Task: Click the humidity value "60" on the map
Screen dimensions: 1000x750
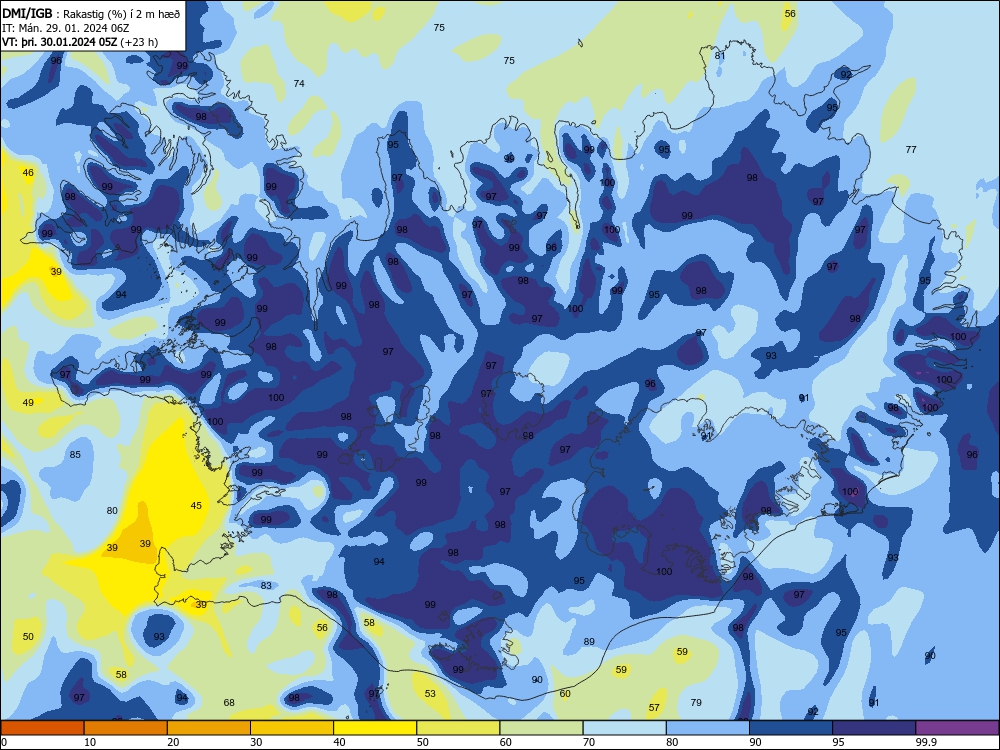Action: point(565,694)
